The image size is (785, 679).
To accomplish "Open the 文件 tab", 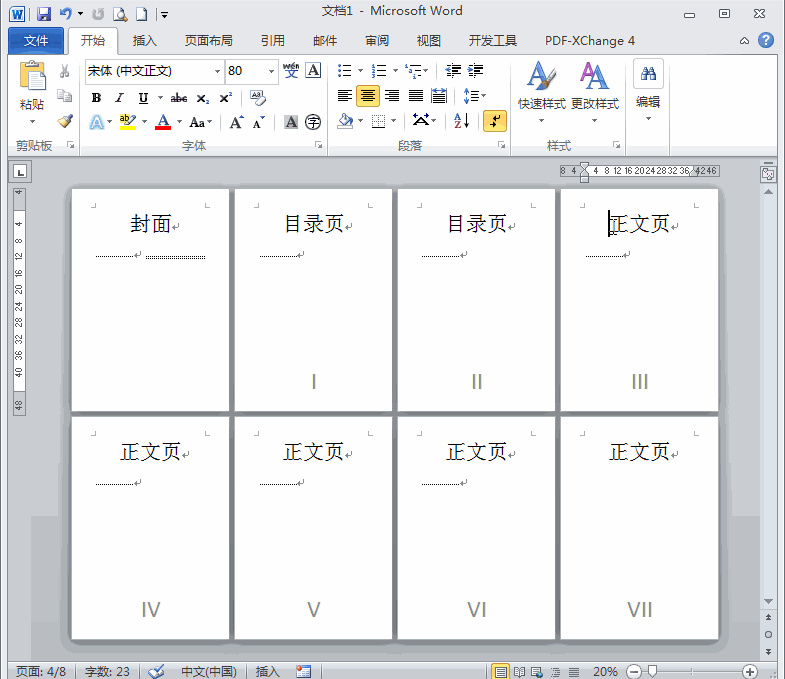I will click(x=36, y=41).
